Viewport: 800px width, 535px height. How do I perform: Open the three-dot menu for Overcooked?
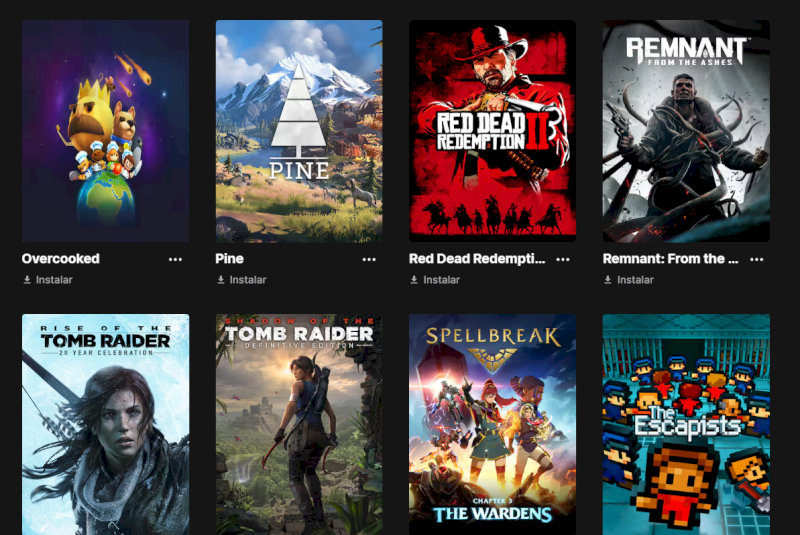click(x=175, y=259)
